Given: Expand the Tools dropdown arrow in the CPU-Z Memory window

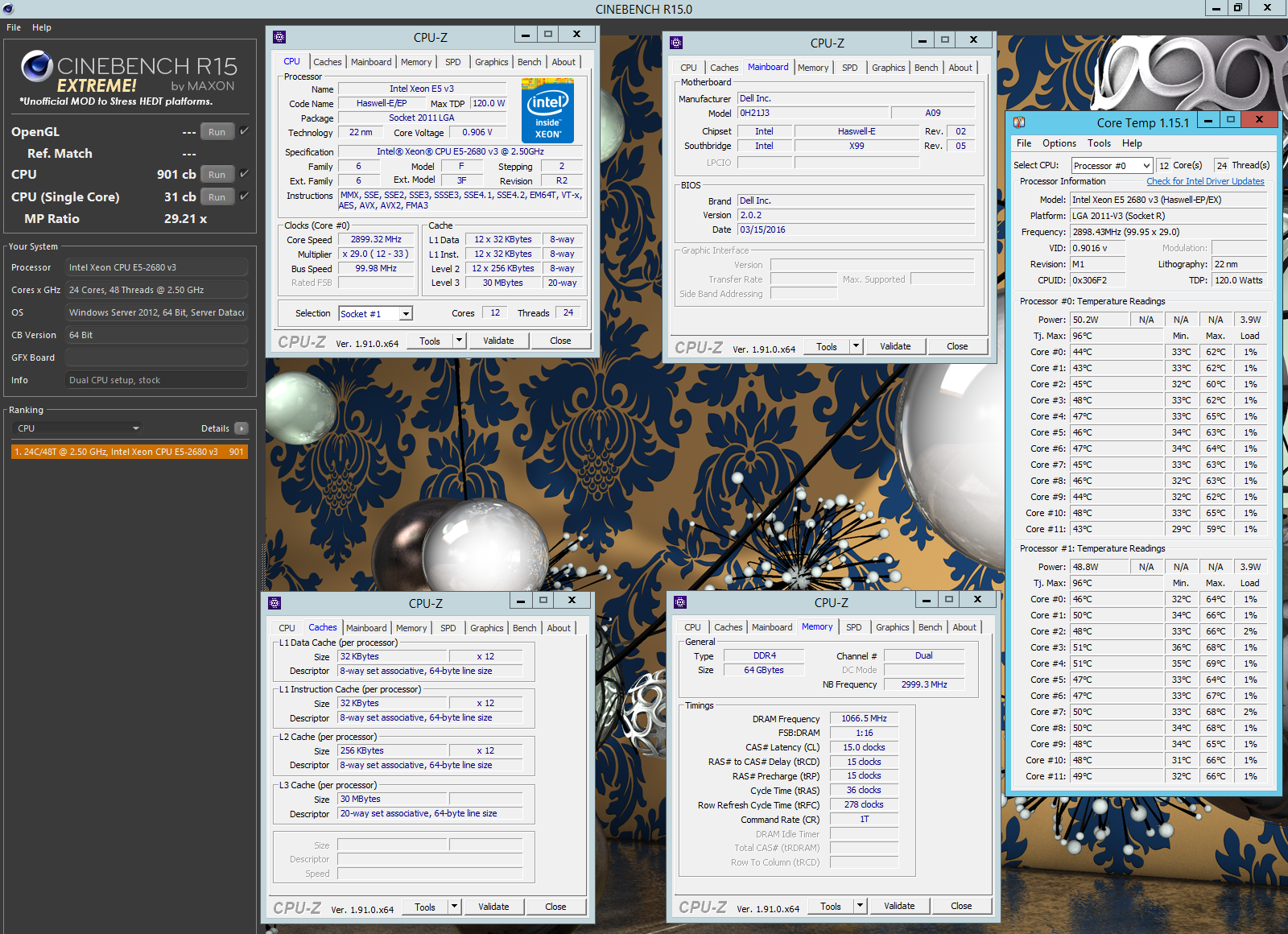Looking at the screenshot, I should 860,906.
